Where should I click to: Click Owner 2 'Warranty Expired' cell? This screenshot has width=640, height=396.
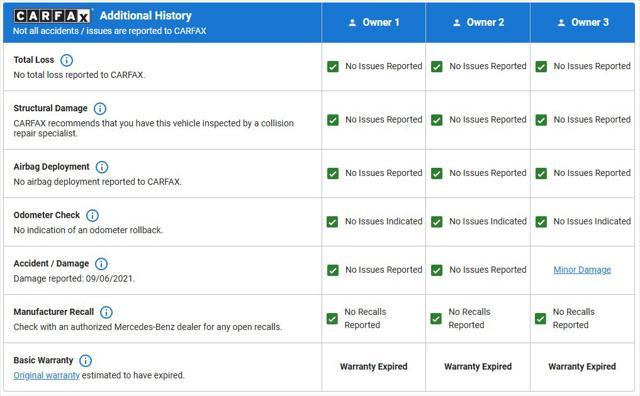pyautogui.click(x=478, y=367)
